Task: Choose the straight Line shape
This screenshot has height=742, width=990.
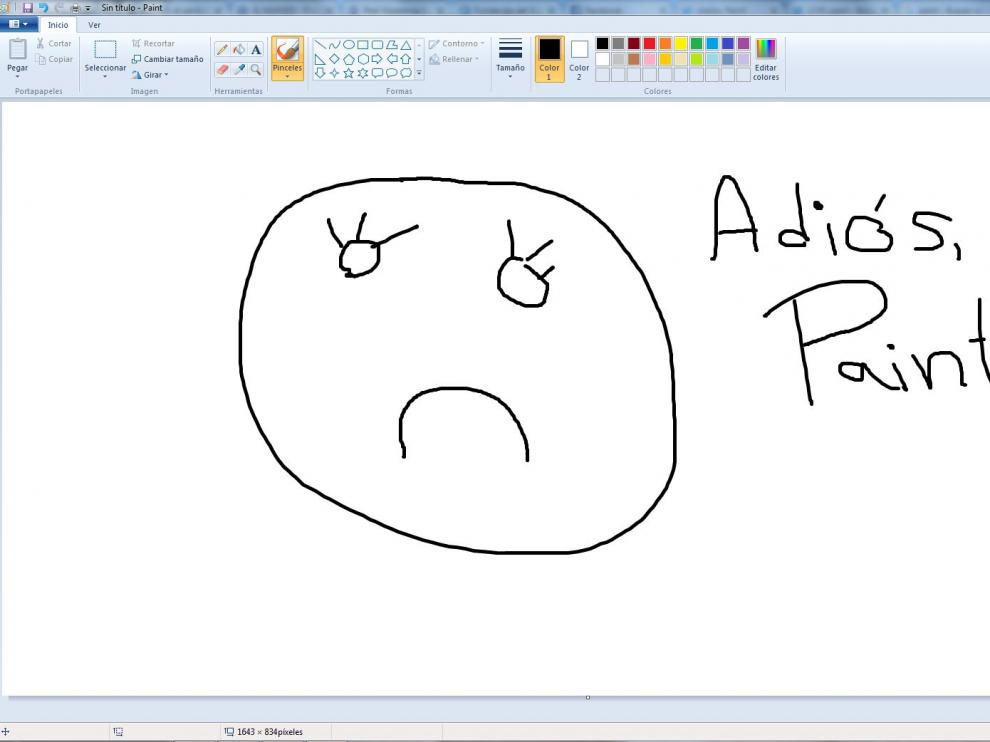Action: tap(320, 45)
